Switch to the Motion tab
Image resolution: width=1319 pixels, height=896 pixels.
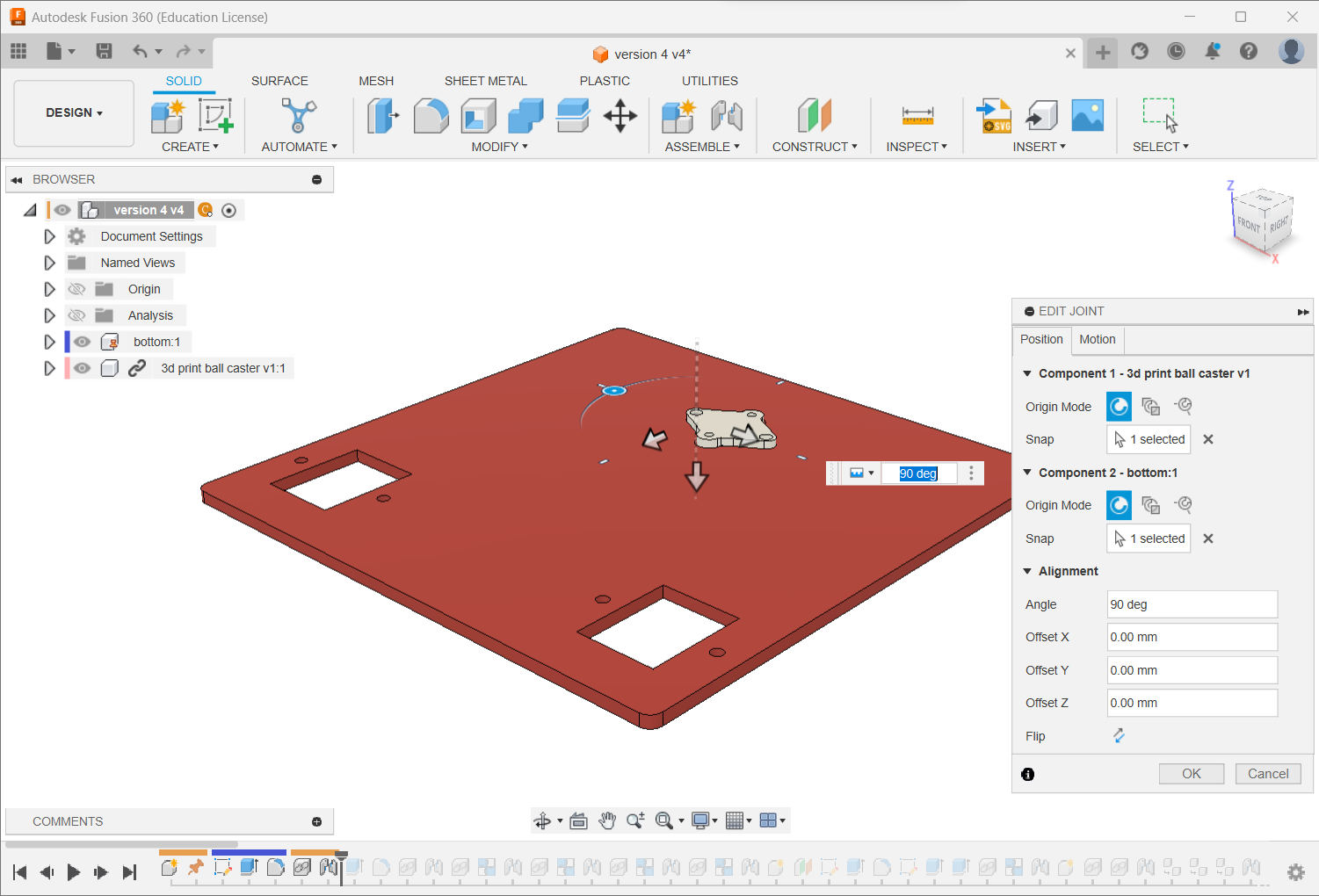(x=1097, y=339)
